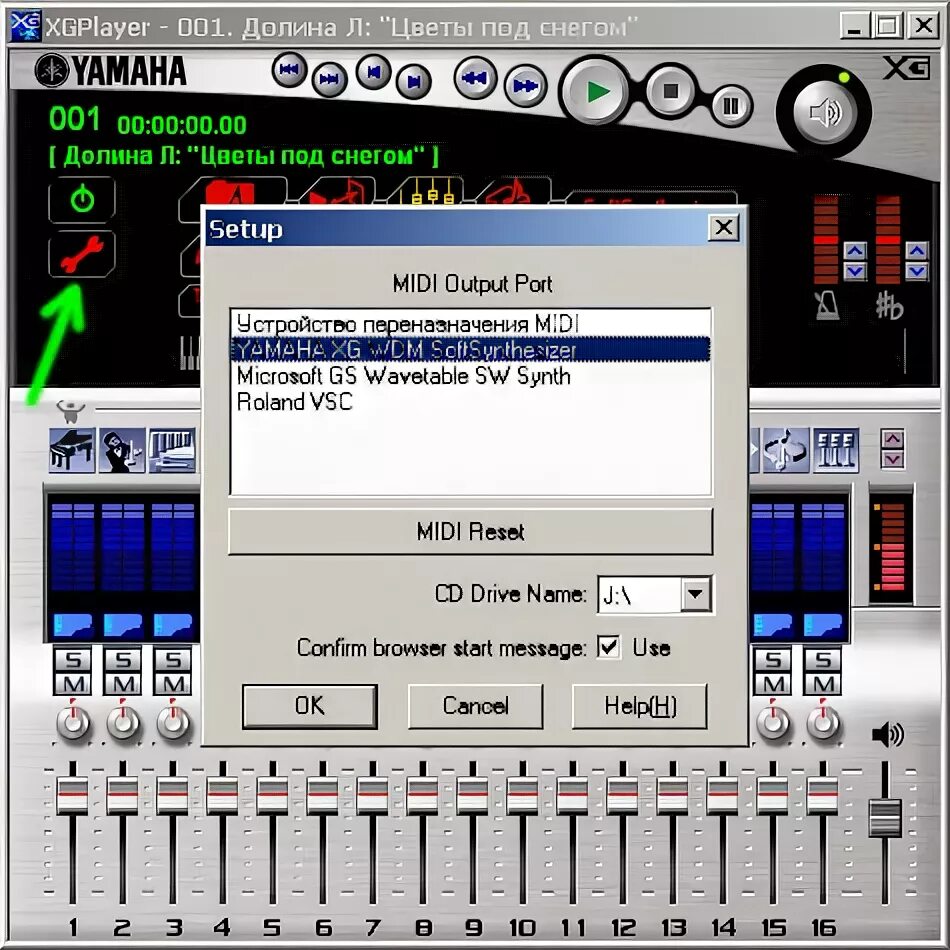Solo channel 2 with its S button

click(123, 659)
